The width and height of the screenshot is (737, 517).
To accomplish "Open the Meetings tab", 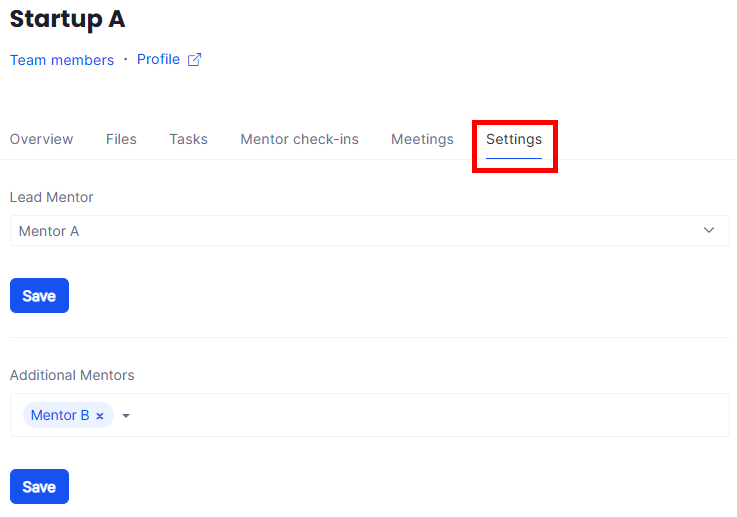I will 422,139.
